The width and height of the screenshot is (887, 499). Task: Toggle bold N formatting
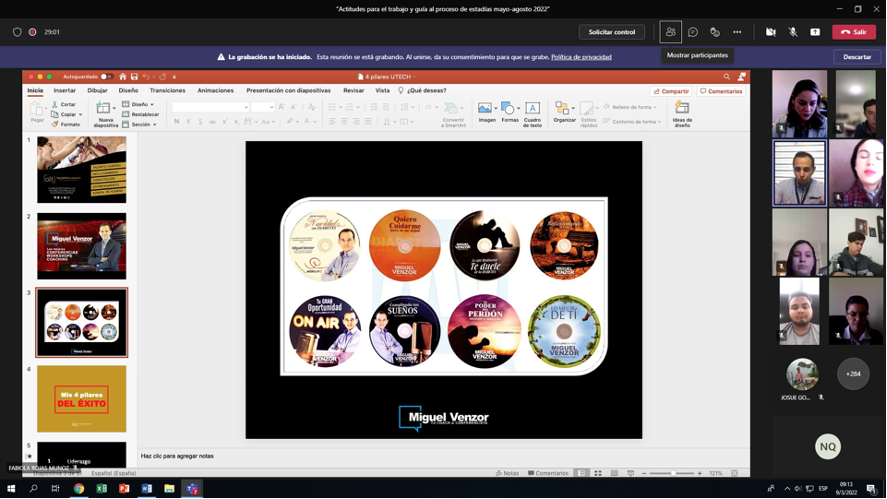pyautogui.click(x=176, y=122)
